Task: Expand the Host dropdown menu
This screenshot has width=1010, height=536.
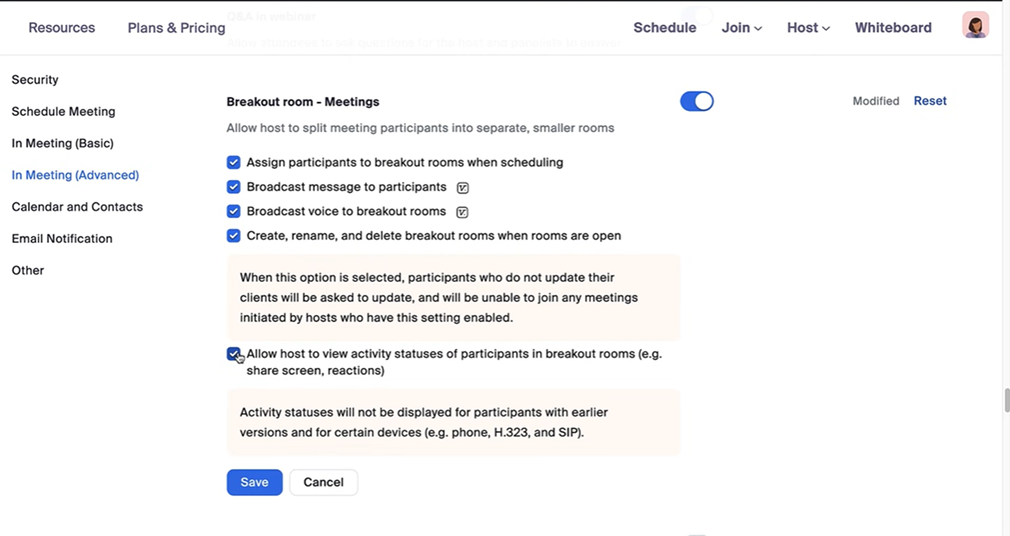Action: [x=808, y=28]
